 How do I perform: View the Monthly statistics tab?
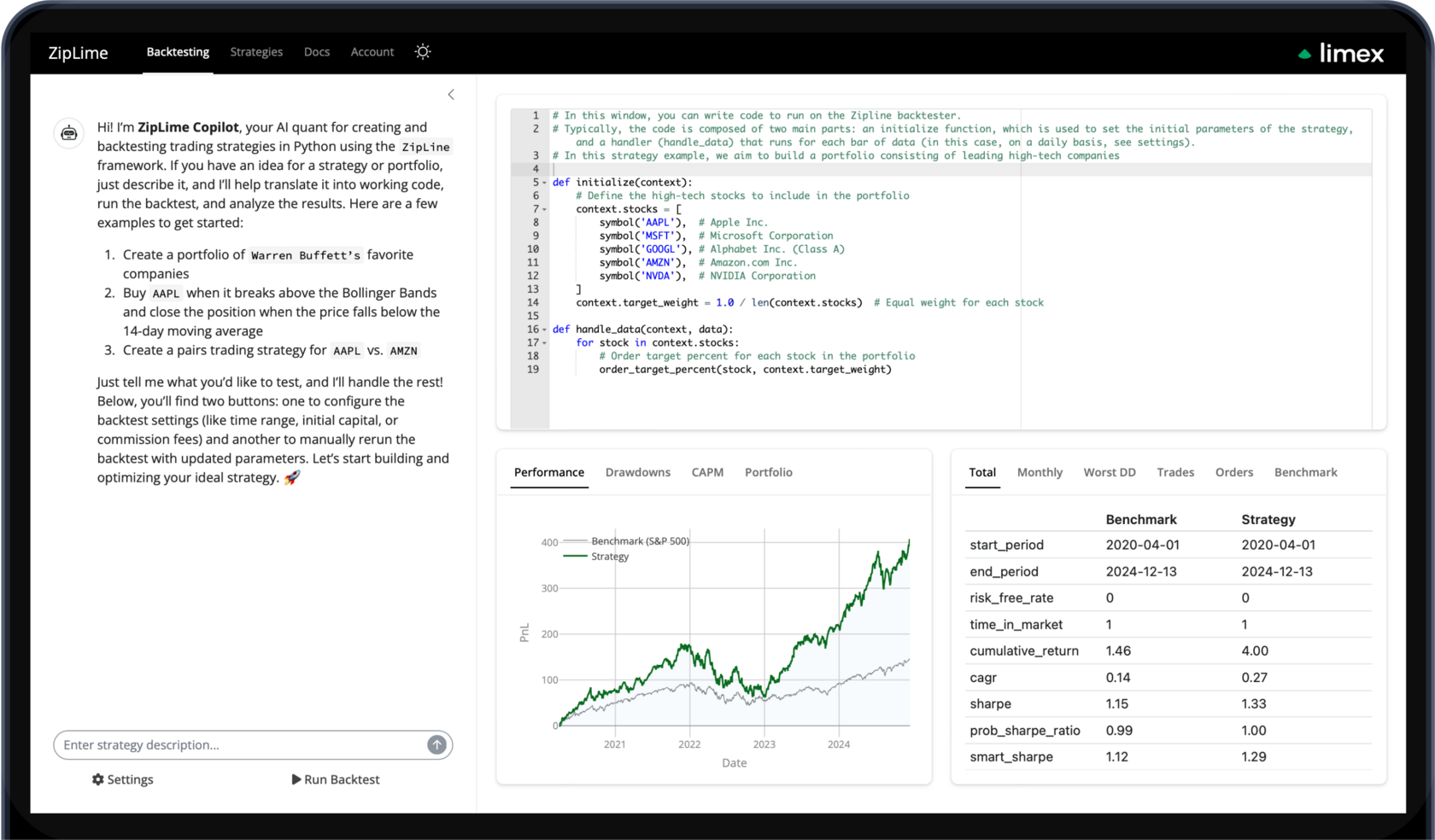[x=1040, y=472]
